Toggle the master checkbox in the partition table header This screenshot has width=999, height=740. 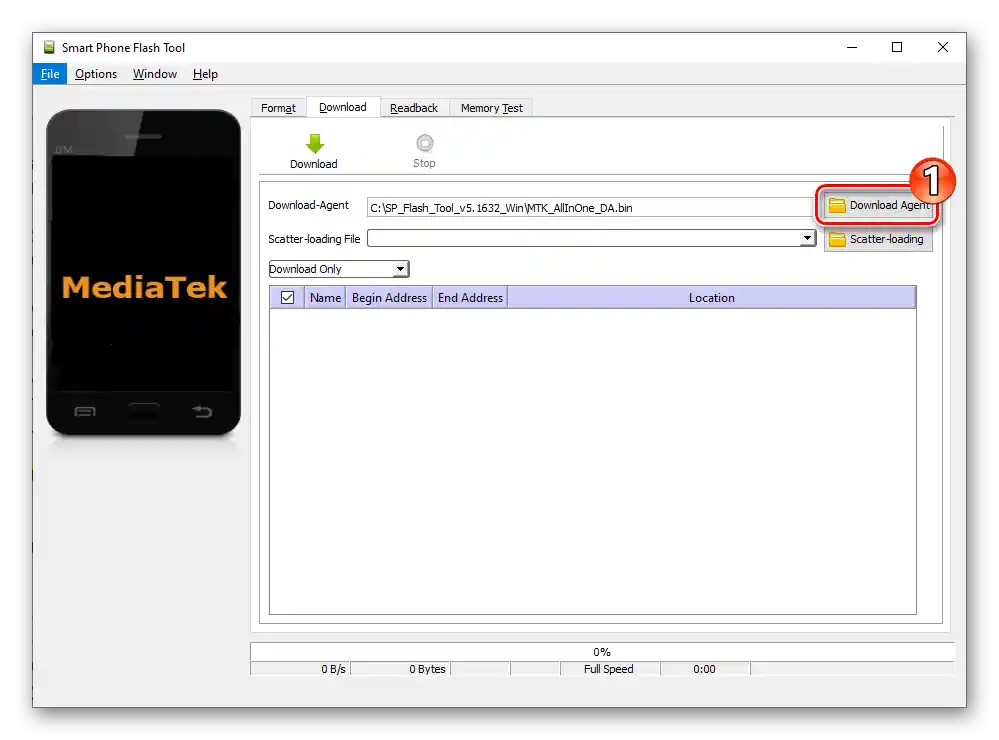pos(286,296)
